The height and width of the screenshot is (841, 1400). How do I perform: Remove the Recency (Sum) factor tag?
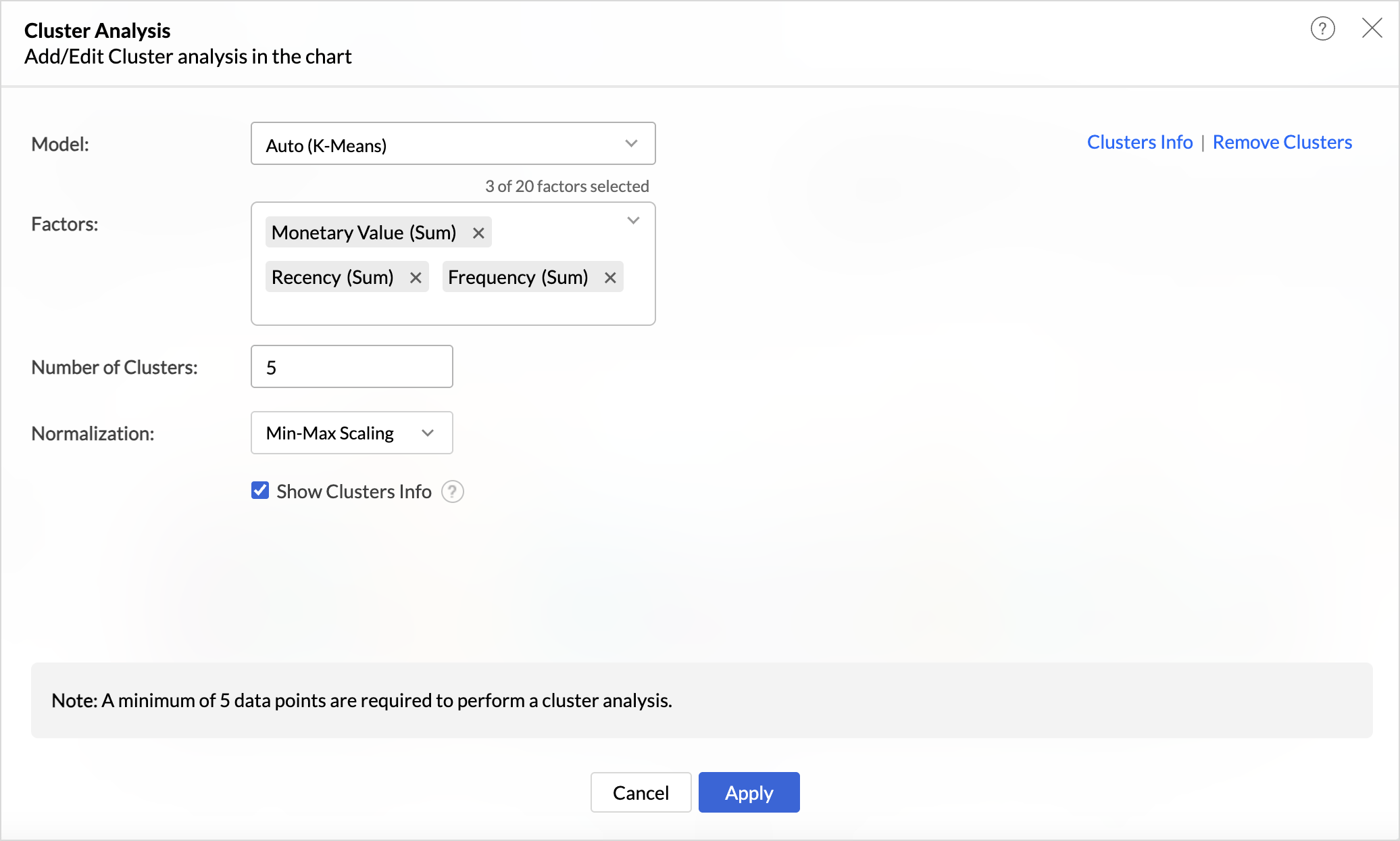pyautogui.click(x=416, y=278)
